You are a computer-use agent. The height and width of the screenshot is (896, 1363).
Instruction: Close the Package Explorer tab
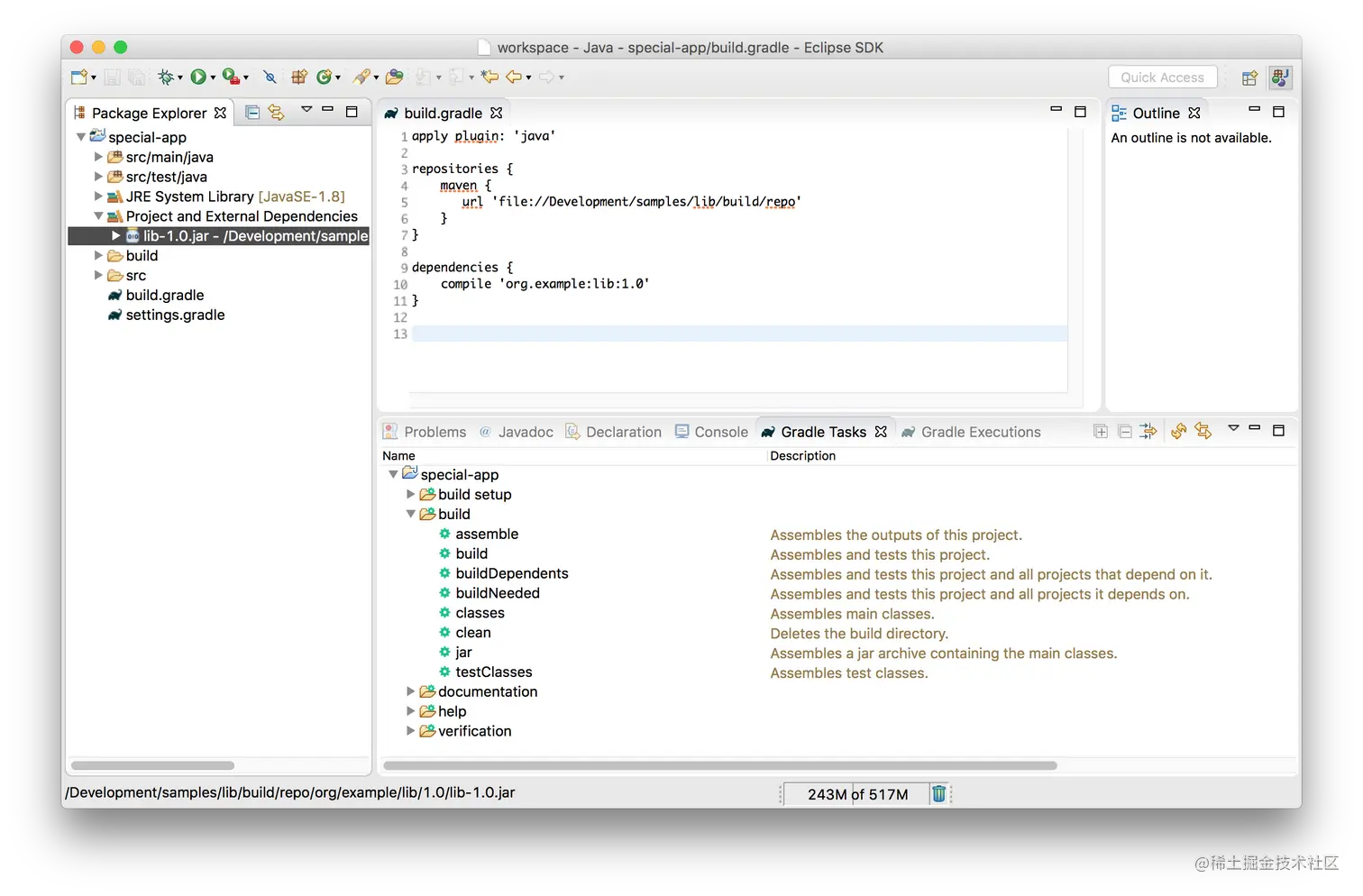pyautogui.click(x=220, y=113)
